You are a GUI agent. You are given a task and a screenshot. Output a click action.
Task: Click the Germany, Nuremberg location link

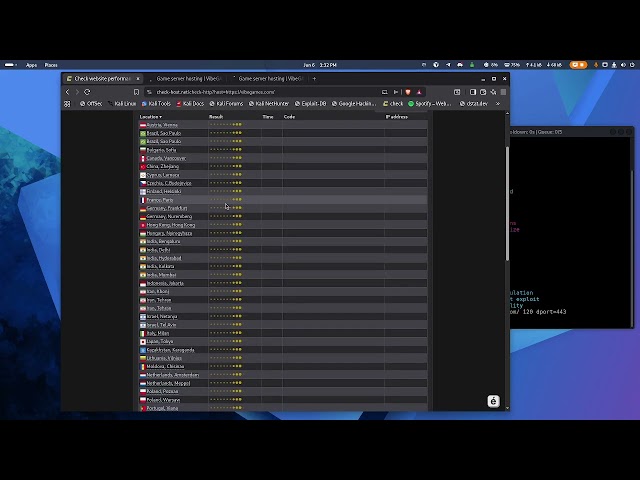pos(169,216)
